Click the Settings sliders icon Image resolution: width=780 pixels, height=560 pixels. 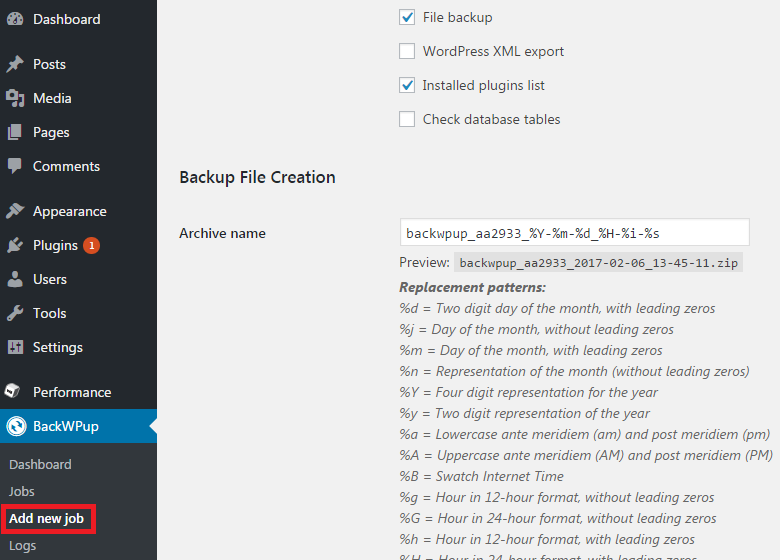tap(15, 347)
